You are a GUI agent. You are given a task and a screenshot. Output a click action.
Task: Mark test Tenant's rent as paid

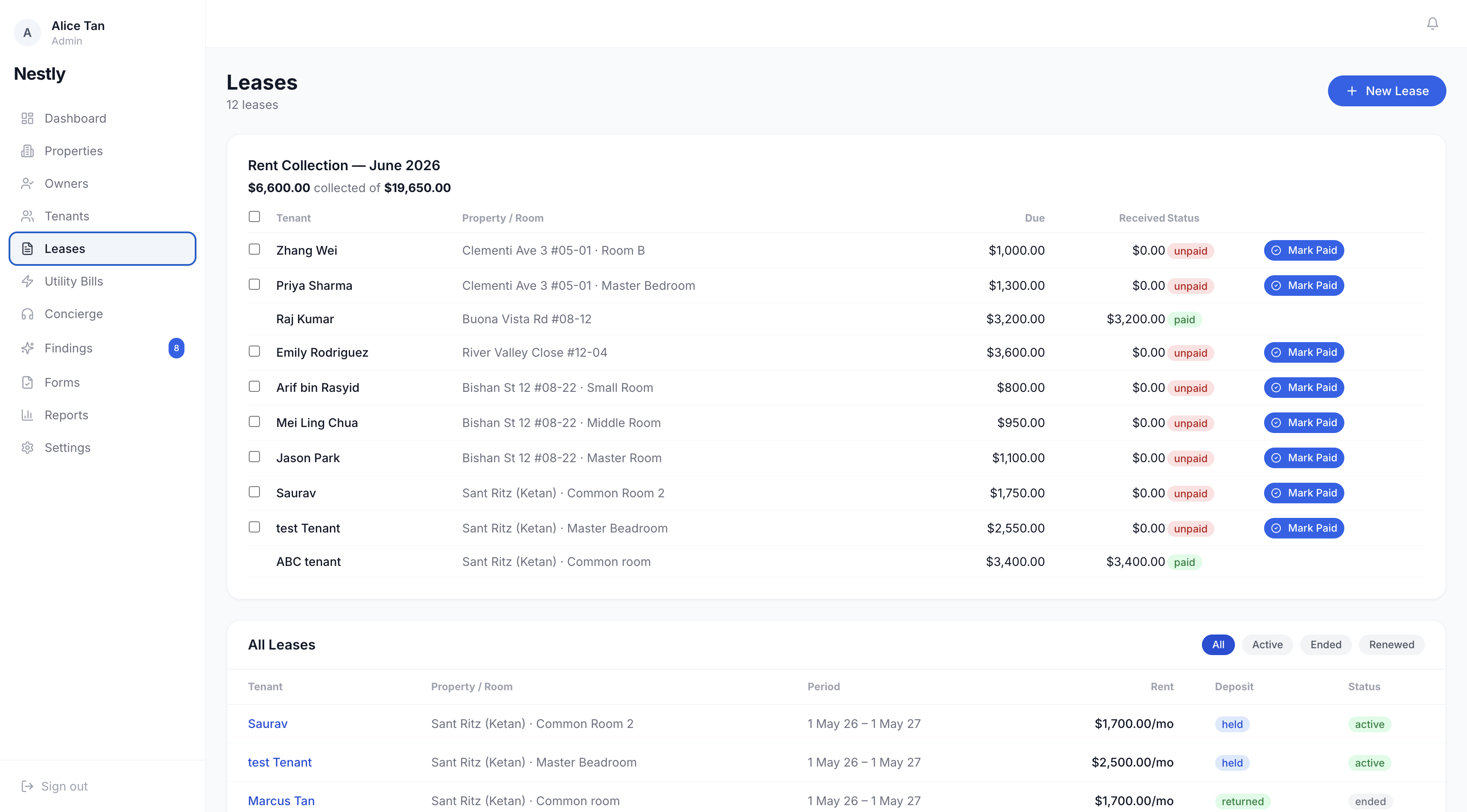(x=1304, y=528)
